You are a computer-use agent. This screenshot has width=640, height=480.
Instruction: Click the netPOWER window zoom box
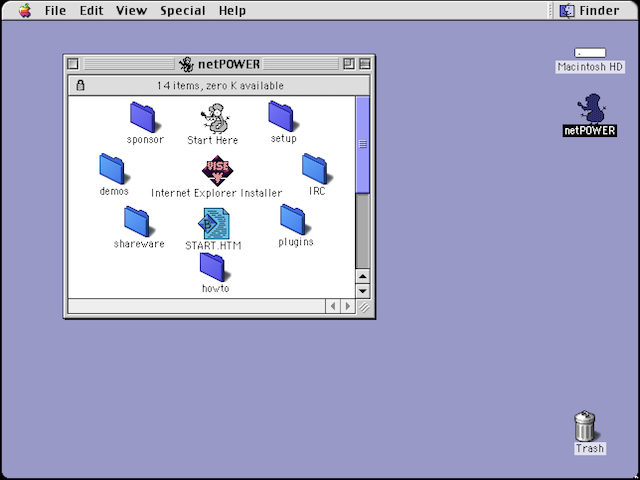coord(349,64)
